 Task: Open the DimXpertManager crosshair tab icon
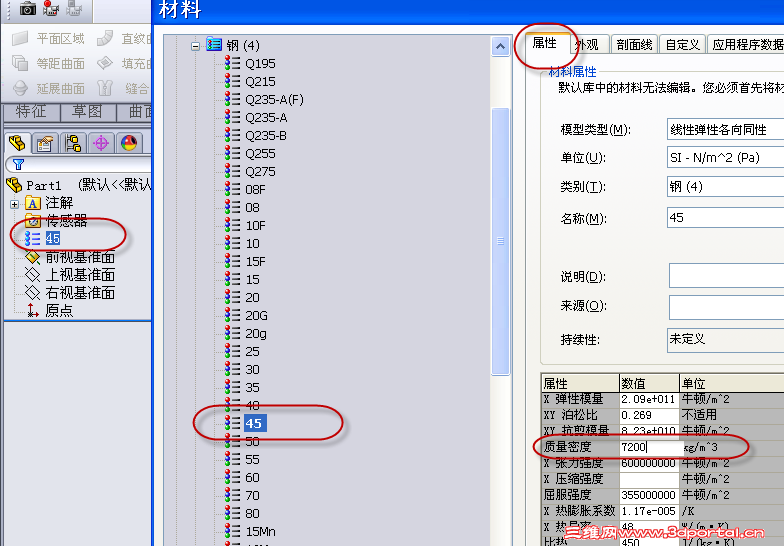101,144
